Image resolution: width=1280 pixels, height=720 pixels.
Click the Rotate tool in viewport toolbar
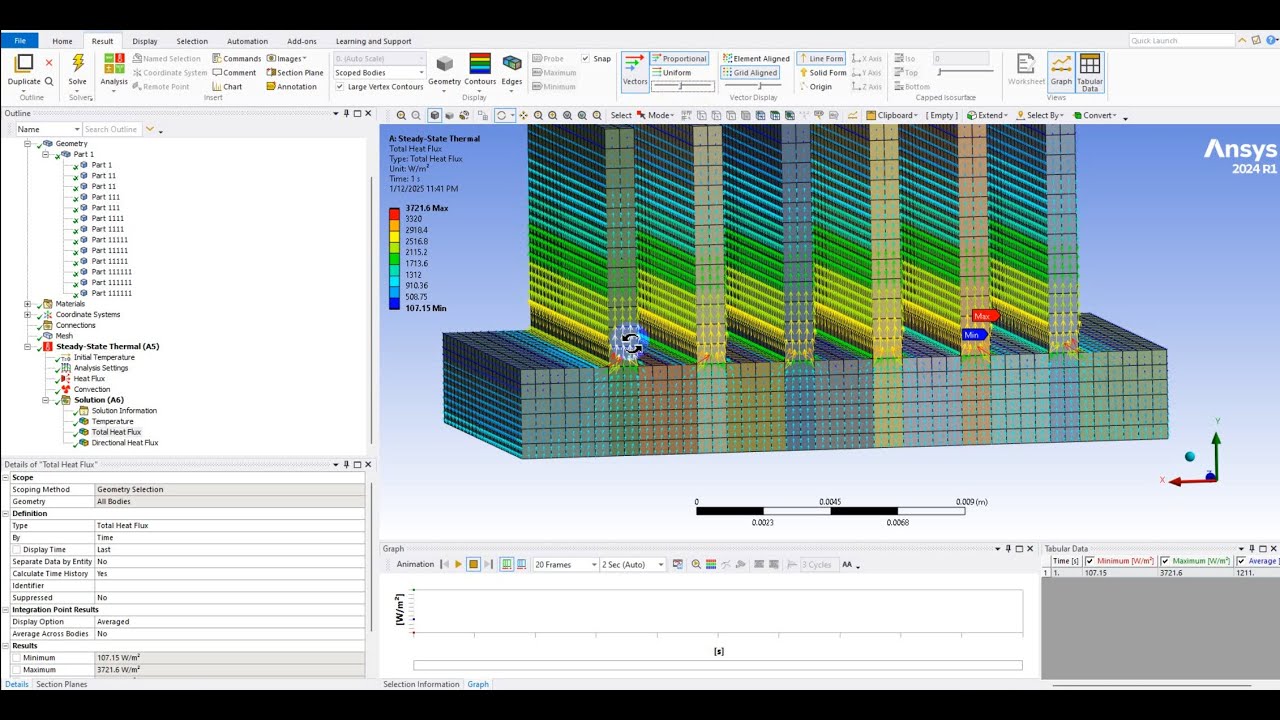pos(502,116)
